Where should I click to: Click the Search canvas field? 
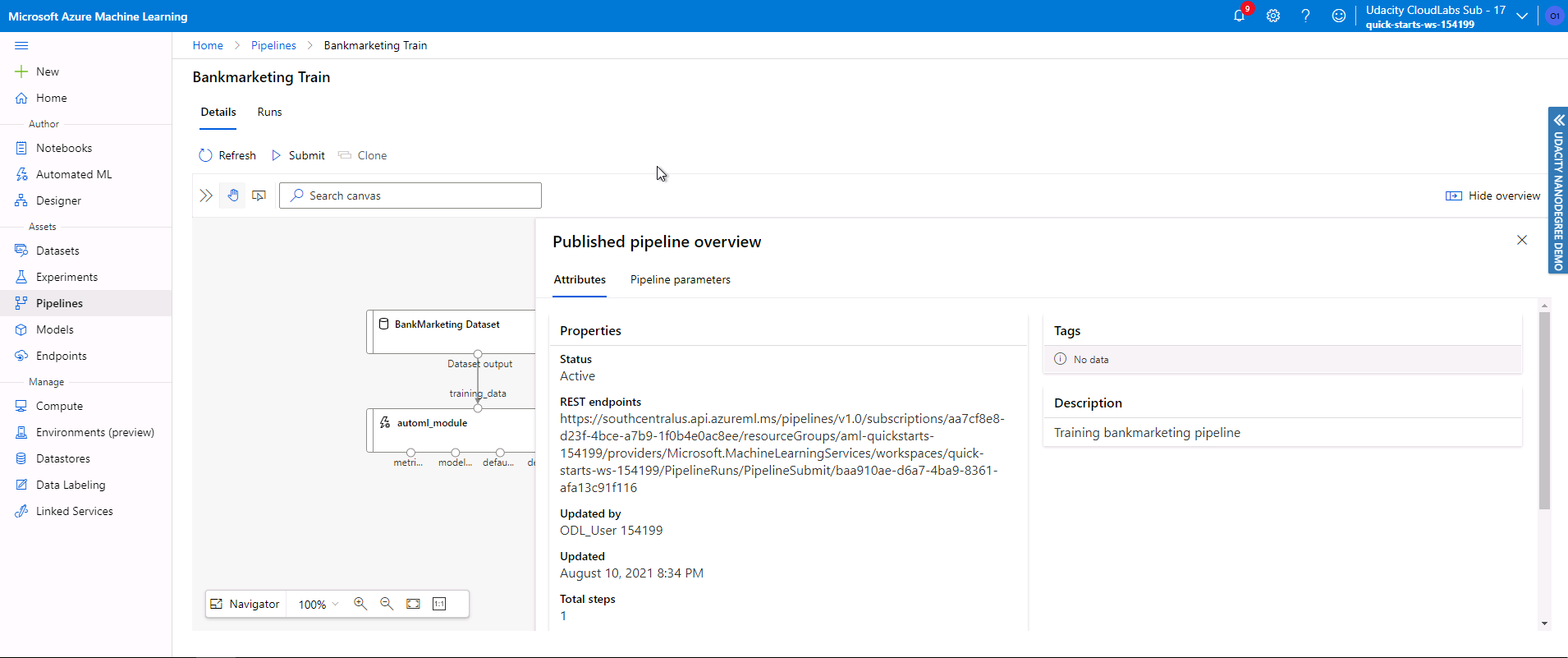click(x=410, y=196)
